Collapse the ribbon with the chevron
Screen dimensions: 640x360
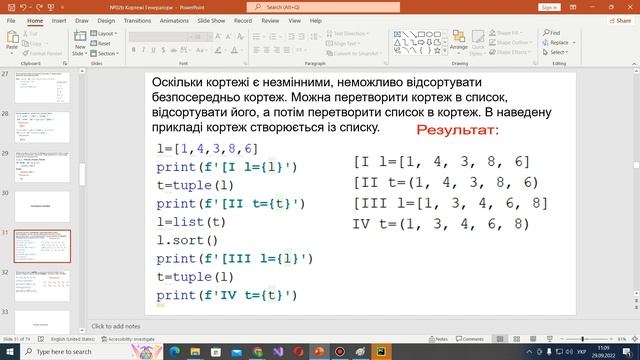(x=634, y=64)
